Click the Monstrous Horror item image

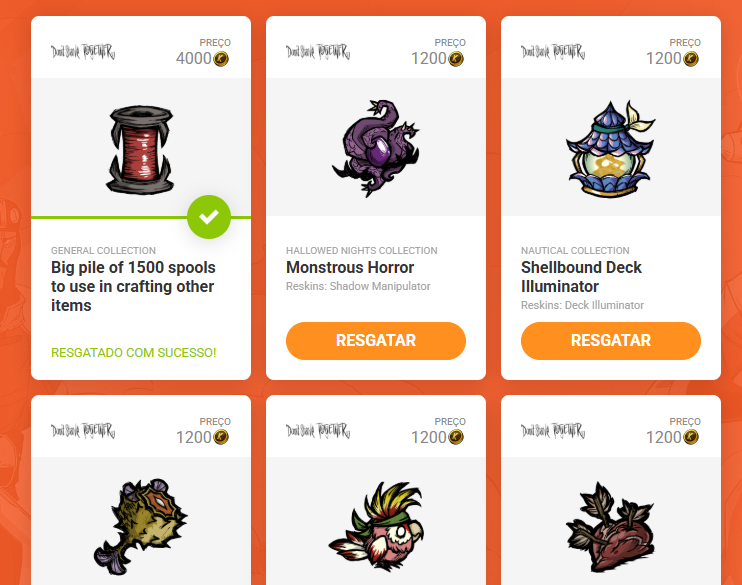click(x=376, y=148)
